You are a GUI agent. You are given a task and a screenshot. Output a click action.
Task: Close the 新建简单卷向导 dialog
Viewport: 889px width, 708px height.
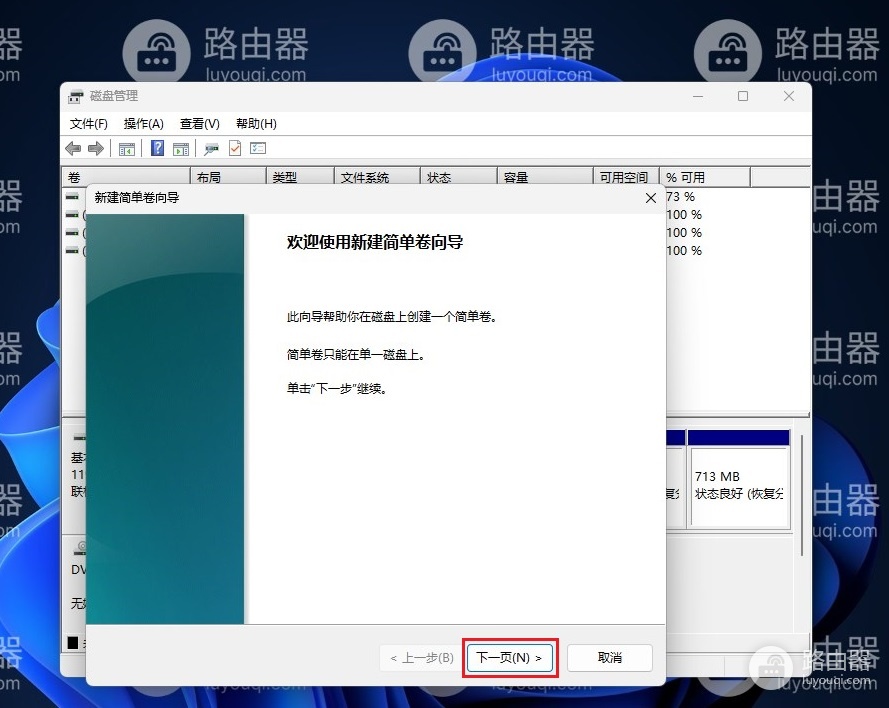click(651, 198)
